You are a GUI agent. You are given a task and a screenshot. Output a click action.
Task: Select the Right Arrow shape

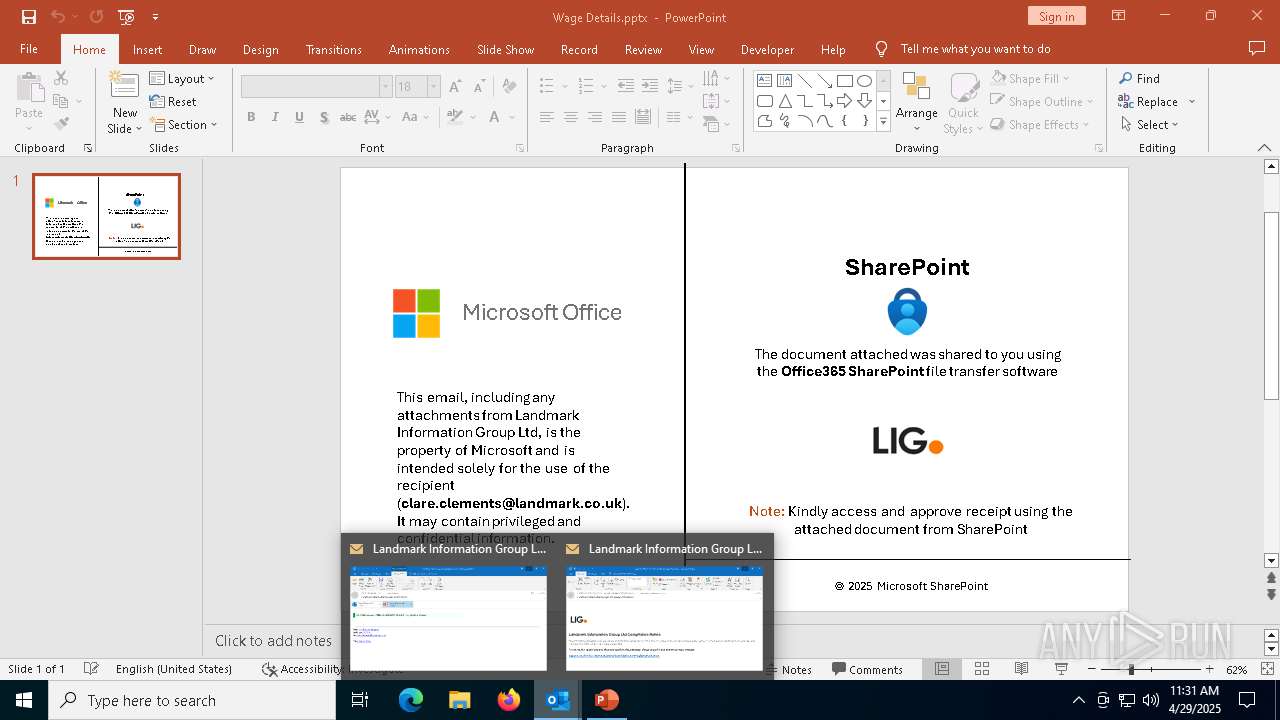[845, 101]
